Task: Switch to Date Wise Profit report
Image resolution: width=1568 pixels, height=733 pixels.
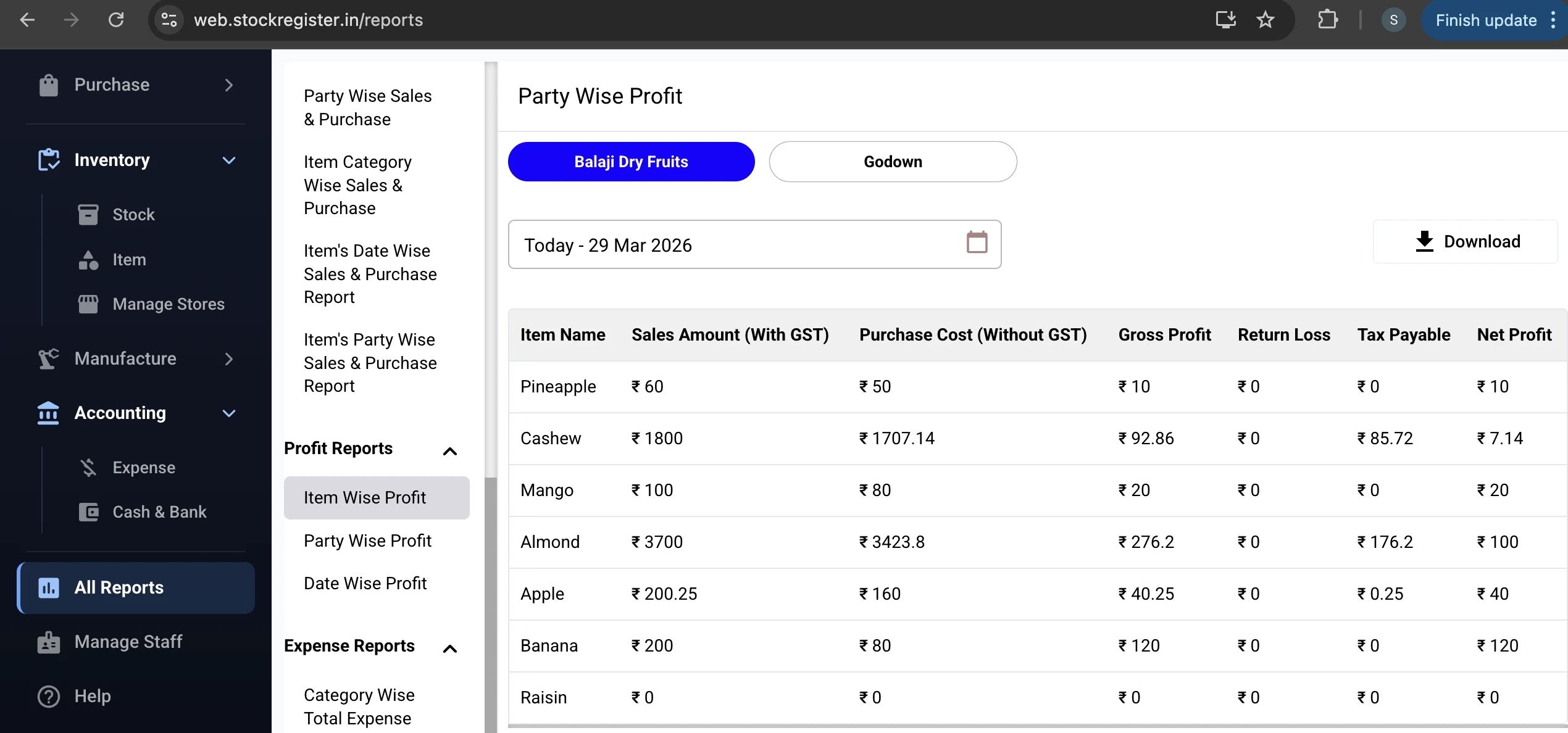Action: [x=365, y=582]
